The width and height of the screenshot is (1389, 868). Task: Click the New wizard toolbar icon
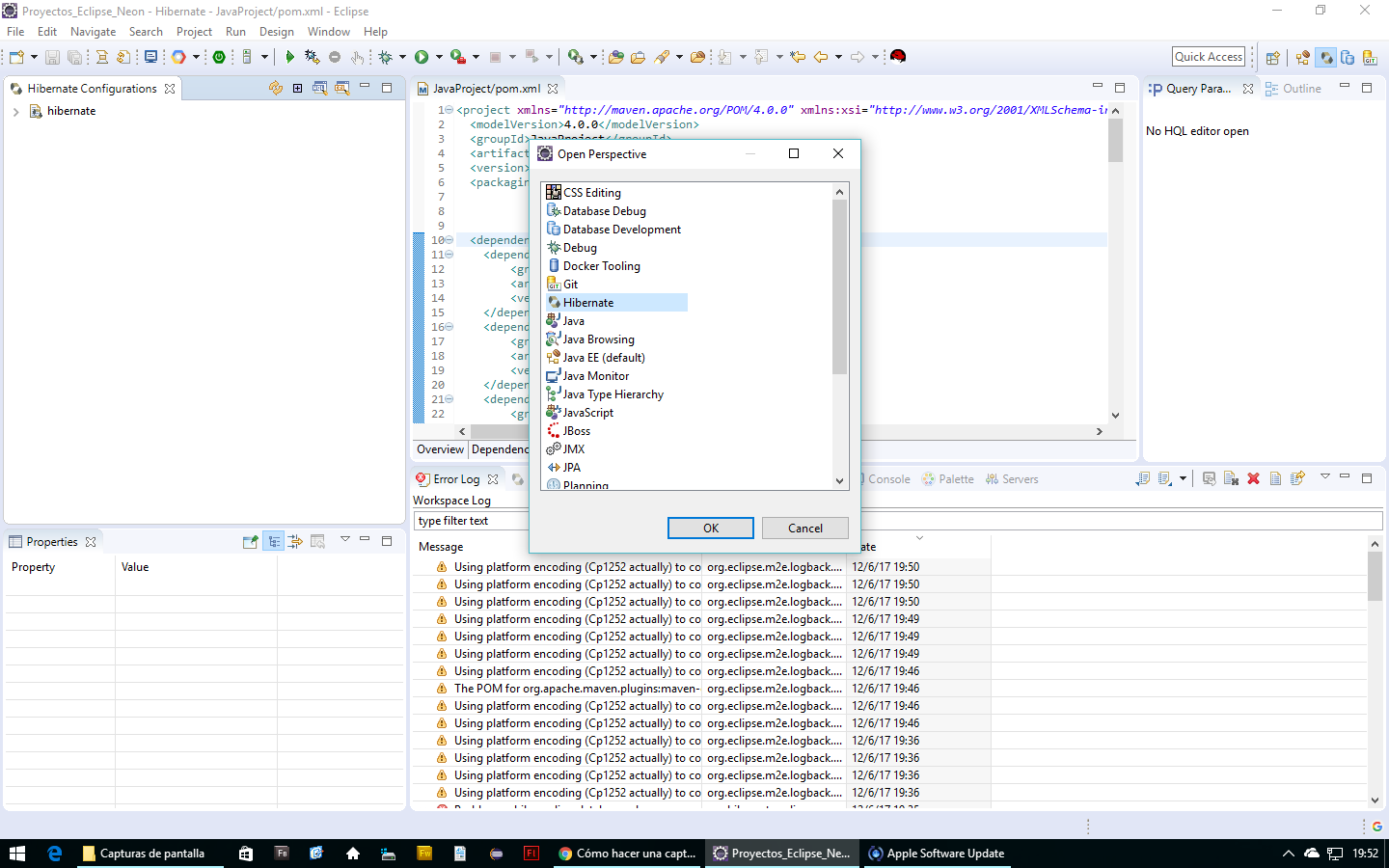pos(16,57)
